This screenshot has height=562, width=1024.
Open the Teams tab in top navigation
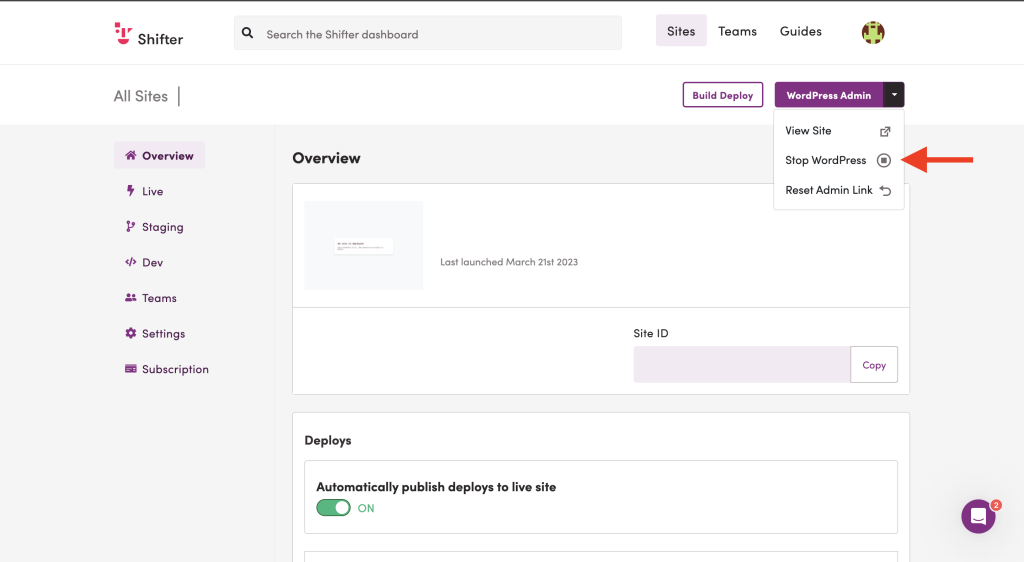737,31
